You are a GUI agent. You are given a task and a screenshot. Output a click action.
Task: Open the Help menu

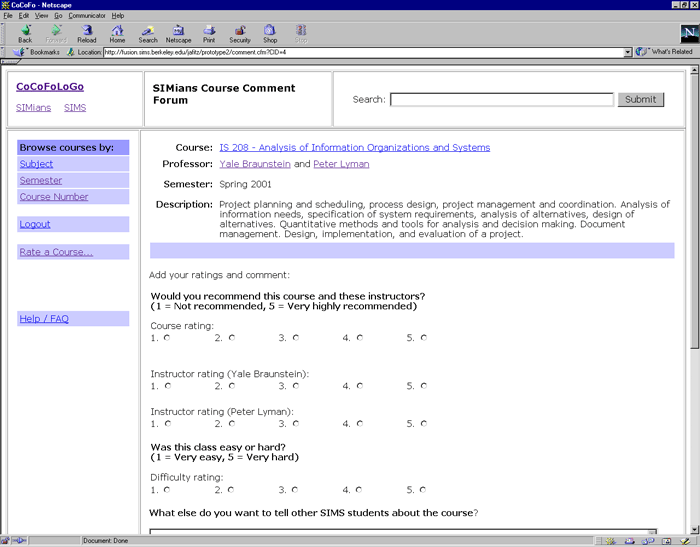coord(118,16)
